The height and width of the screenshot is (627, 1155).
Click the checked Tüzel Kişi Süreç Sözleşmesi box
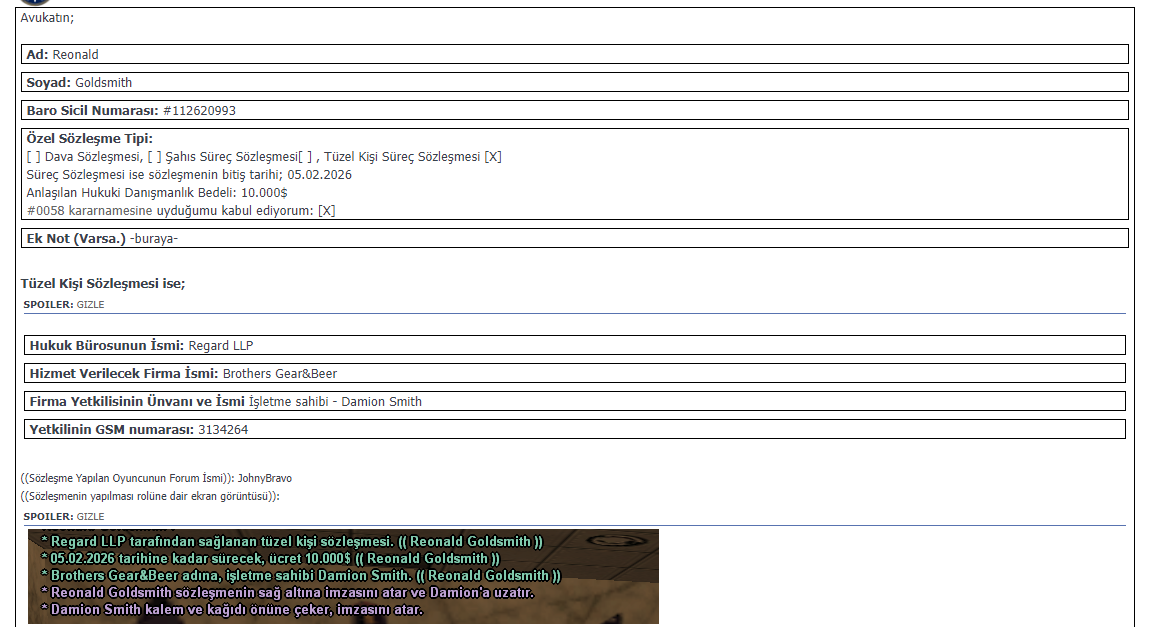pos(493,157)
